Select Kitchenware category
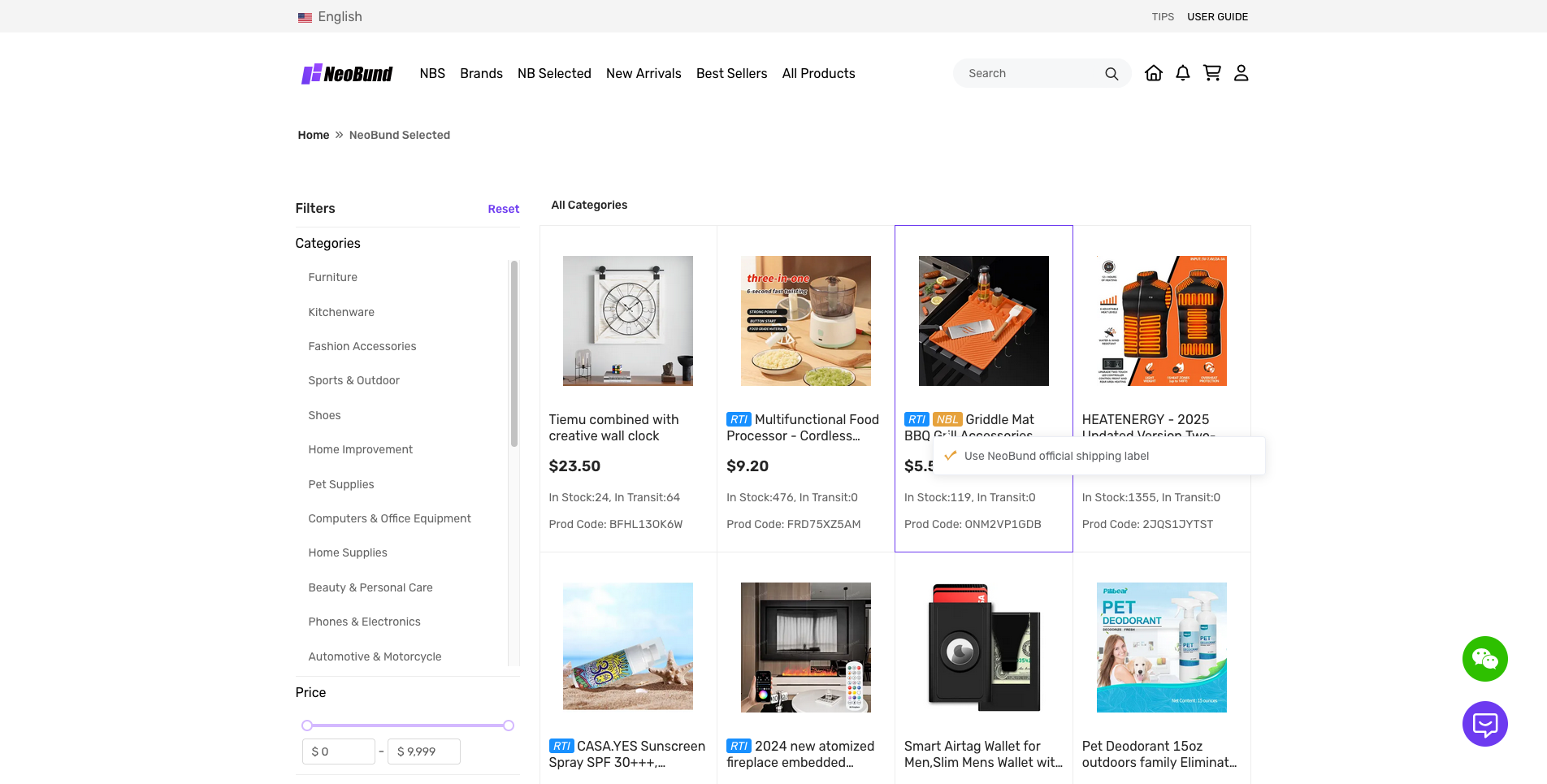The width and height of the screenshot is (1547, 784). (x=341, y=312)
